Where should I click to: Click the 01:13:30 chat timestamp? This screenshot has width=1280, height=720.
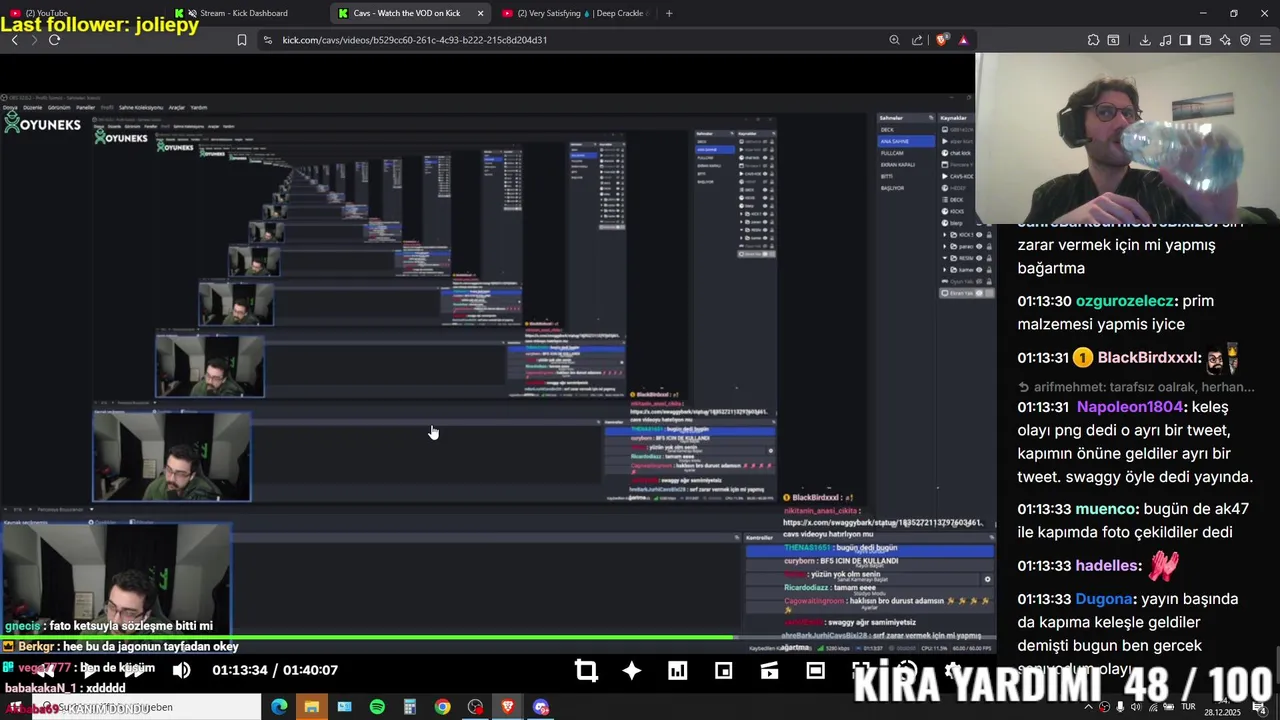point(1044,300)
